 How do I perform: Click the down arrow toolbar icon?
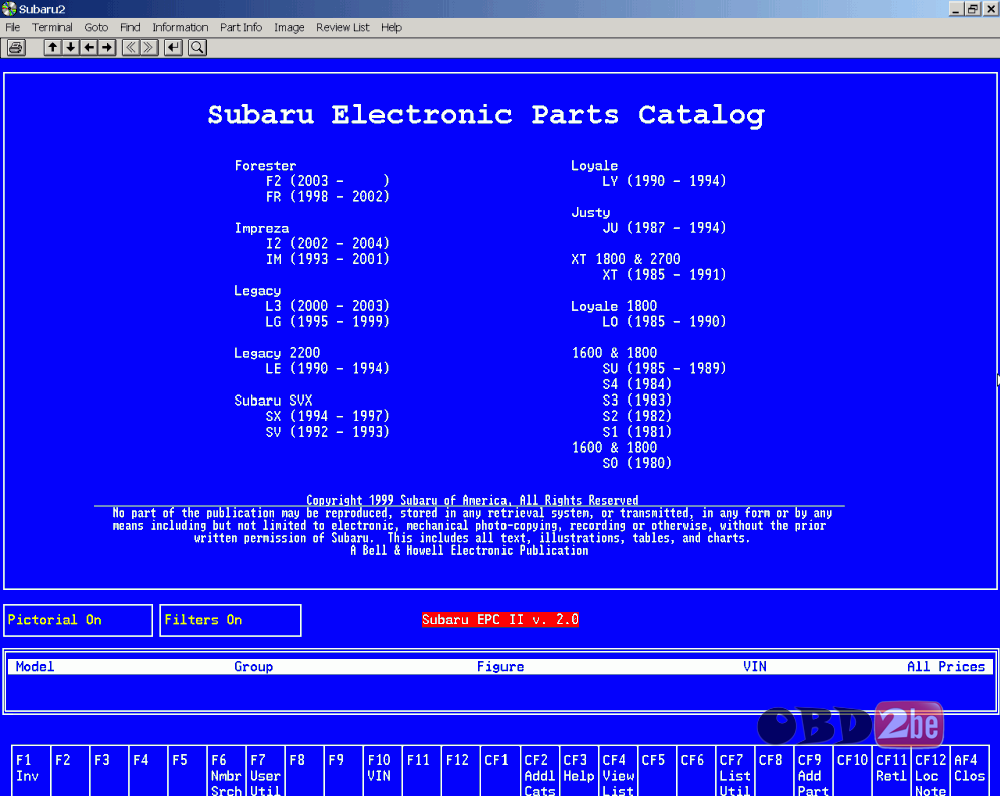pos(71,48)
